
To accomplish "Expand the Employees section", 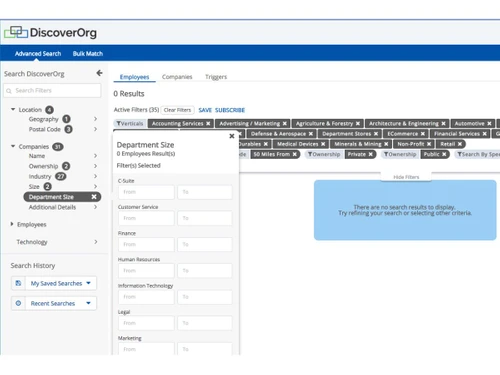I will [12, 224].
